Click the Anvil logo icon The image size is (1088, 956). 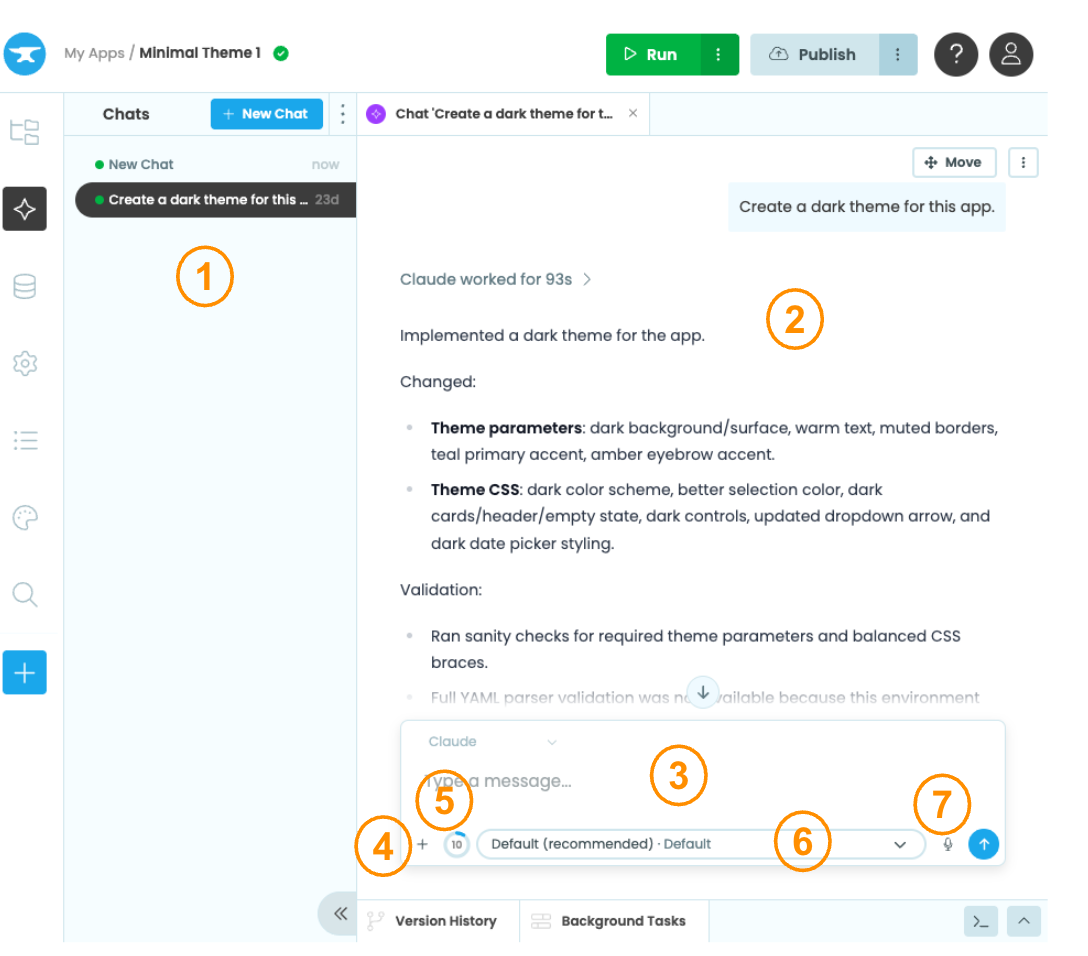click(x=25, y=53)
